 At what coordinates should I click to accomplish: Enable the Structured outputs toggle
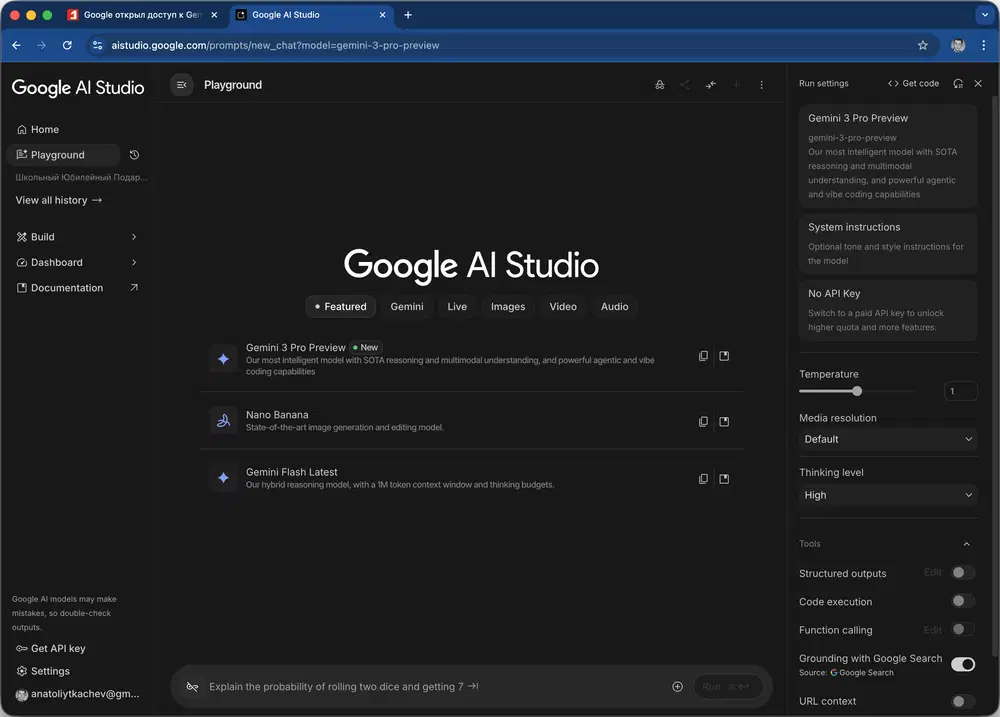tap(962, 573)
